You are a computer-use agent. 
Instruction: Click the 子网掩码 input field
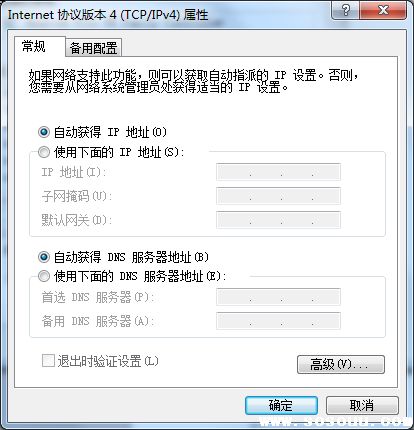point(278,196)
